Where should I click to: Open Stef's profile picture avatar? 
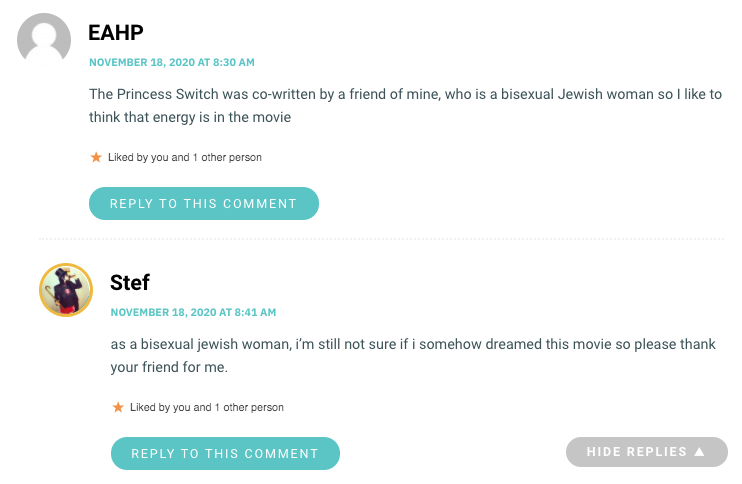pyautogui.click(x=66, y=290)
